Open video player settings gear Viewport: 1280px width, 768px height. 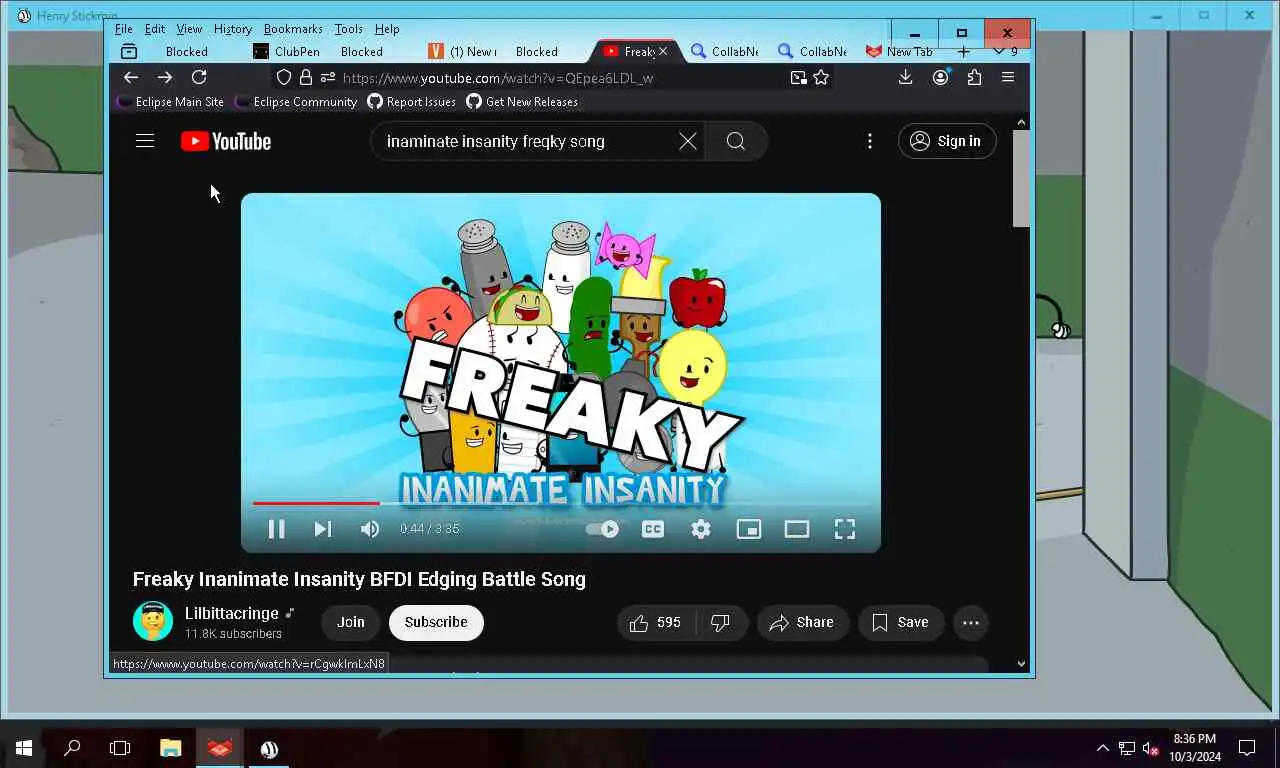click(x=701, y=529)
